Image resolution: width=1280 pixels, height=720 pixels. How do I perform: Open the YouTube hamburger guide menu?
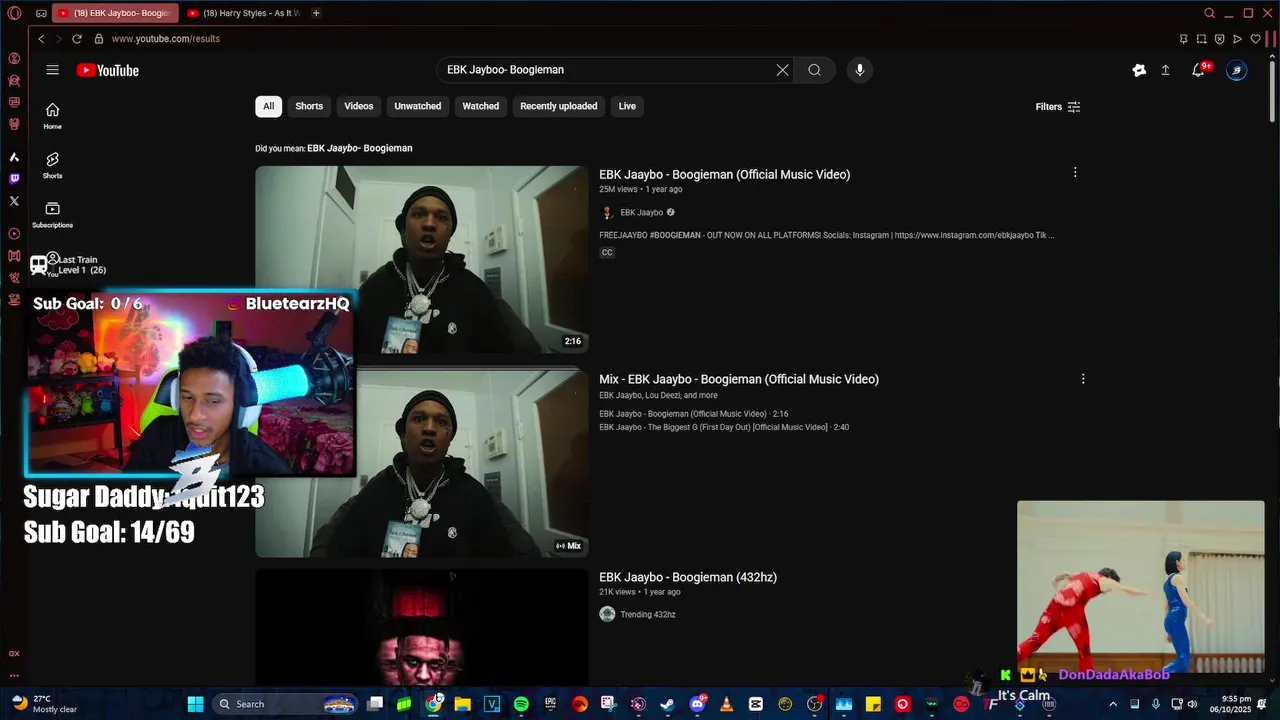pyautogui.click(x=52, y=70)
